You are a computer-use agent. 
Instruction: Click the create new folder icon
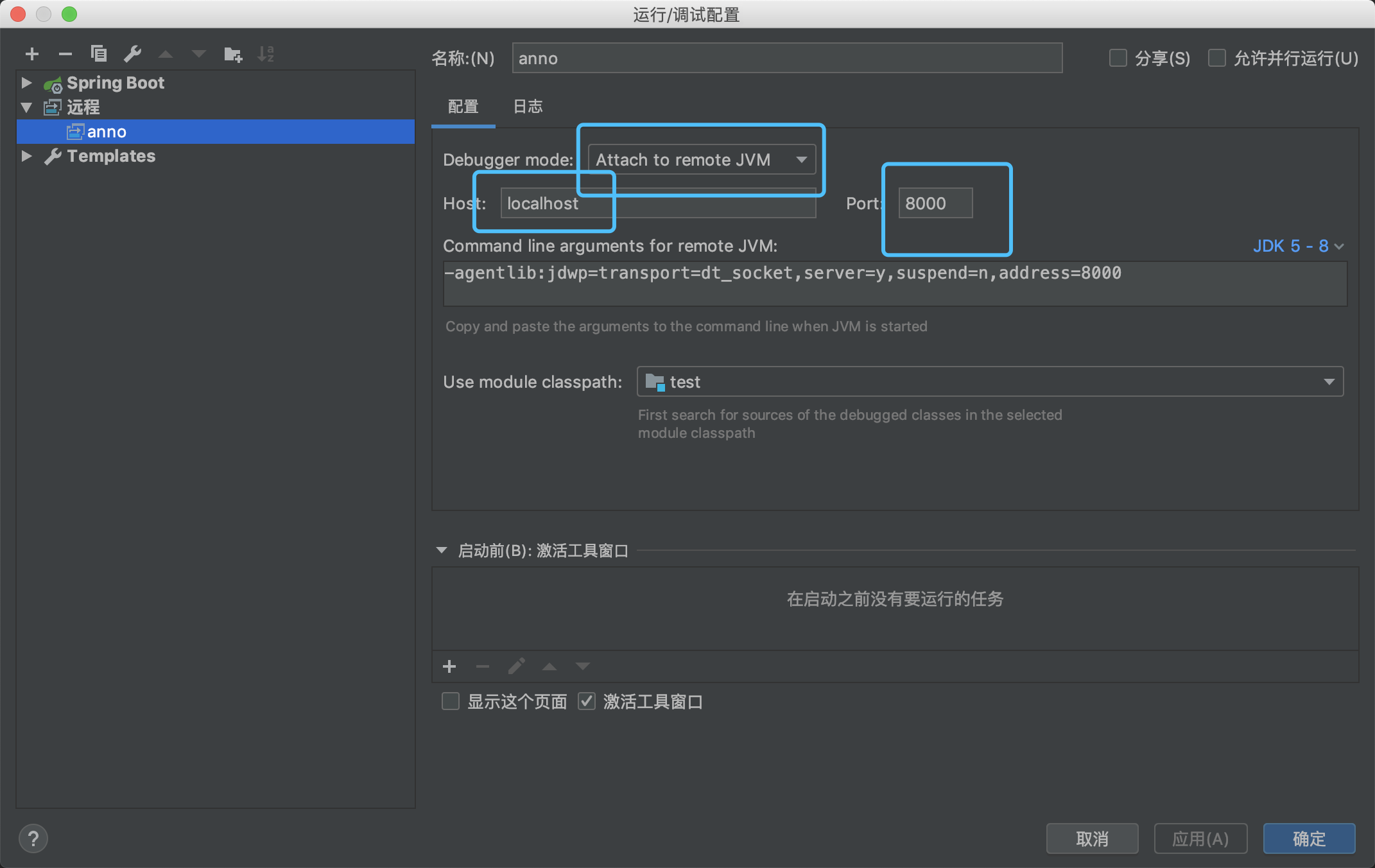(232, 55)
